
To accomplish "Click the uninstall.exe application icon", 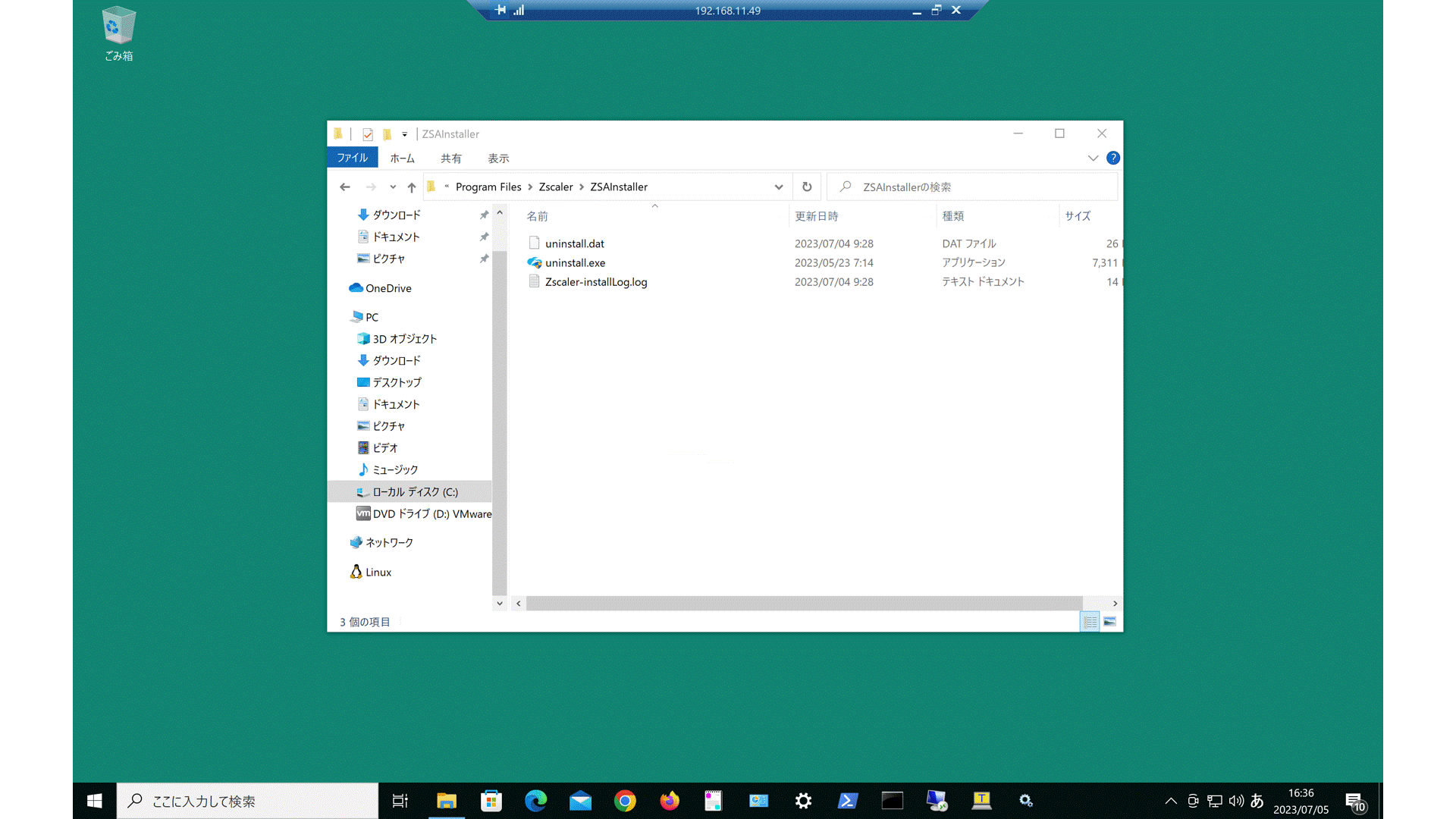I will (535, 262).
